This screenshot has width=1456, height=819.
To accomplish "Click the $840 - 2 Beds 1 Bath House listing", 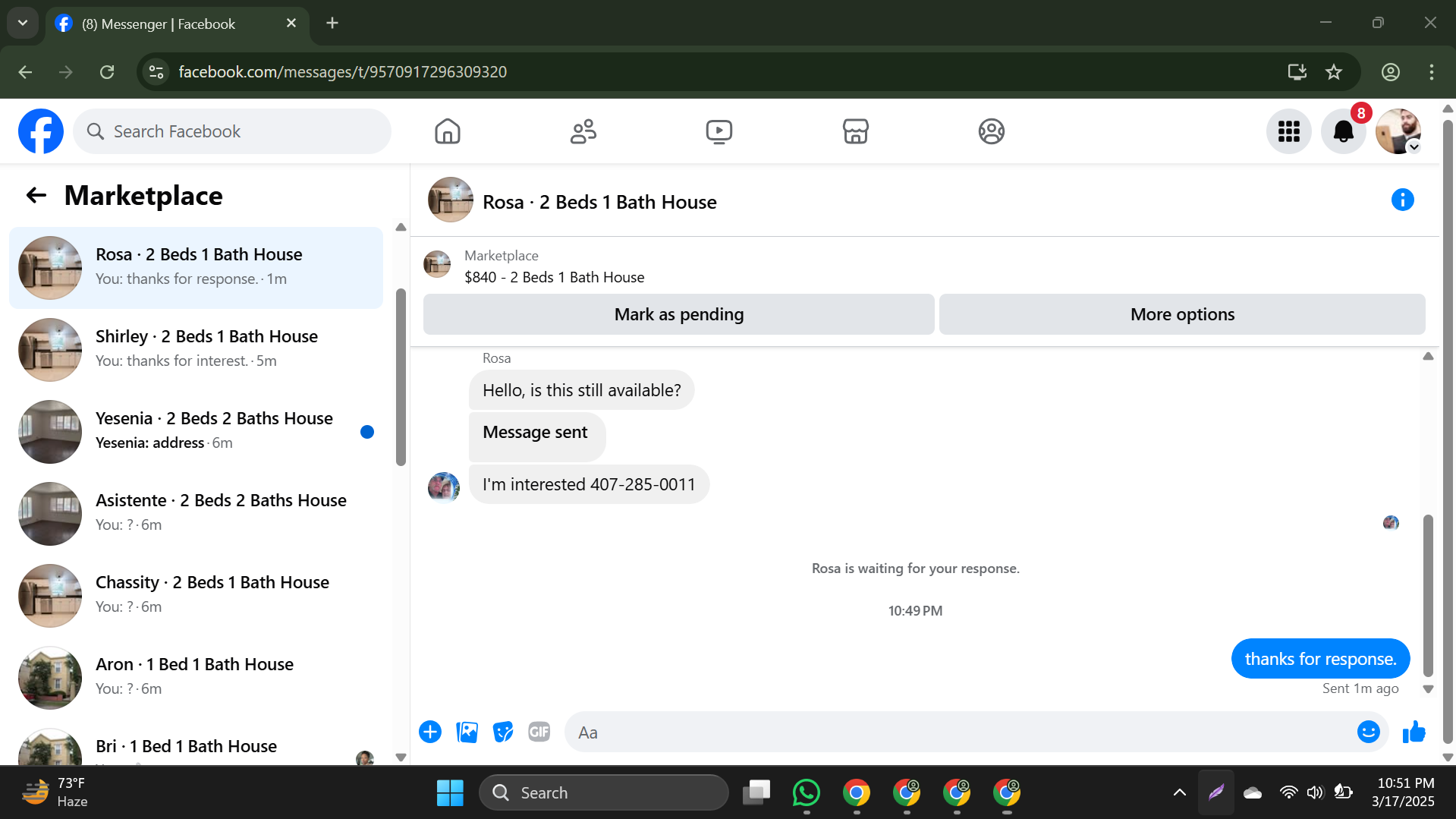I will [554, 277].
